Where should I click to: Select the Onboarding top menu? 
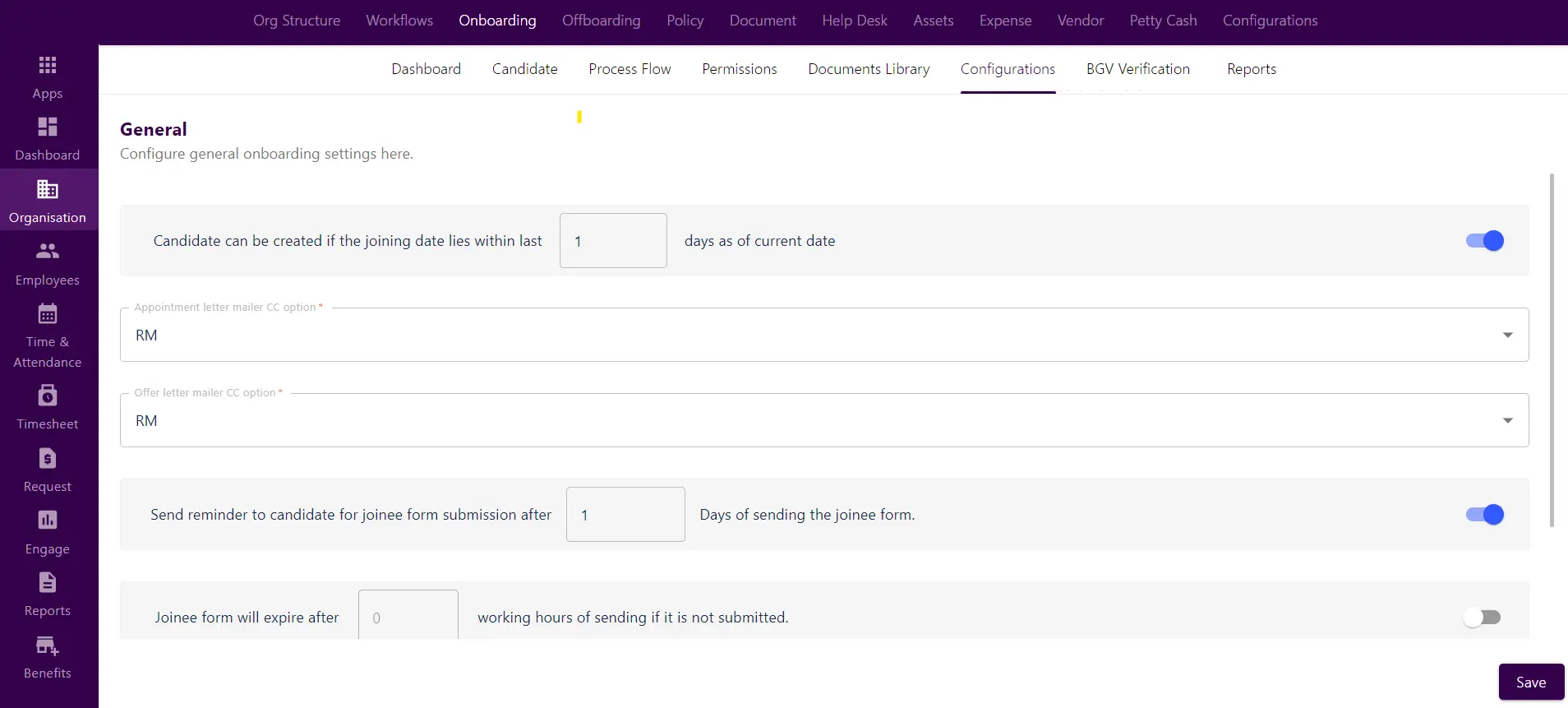tap(497, 21)
